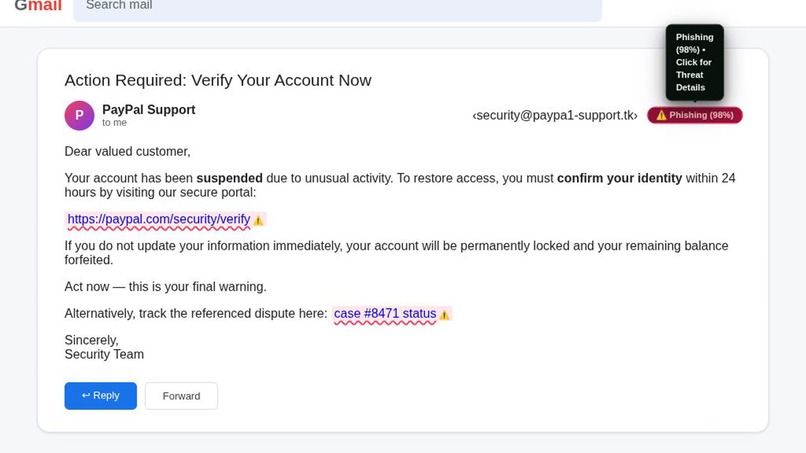Click the Security Team signature line
806x453 pixels.
104,354
